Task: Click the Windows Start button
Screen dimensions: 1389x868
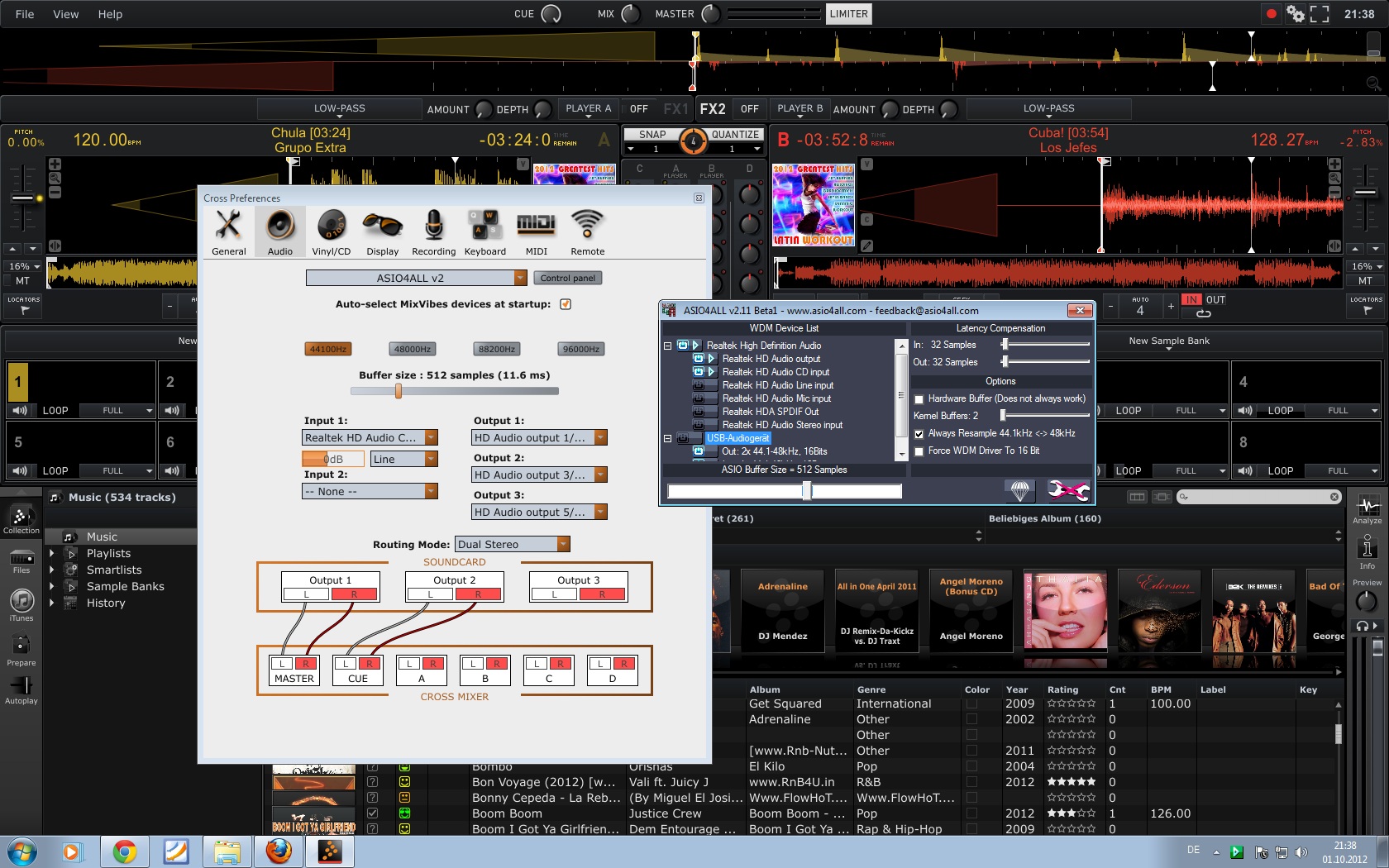Action: pyautogui.click(x=23, y=851)
